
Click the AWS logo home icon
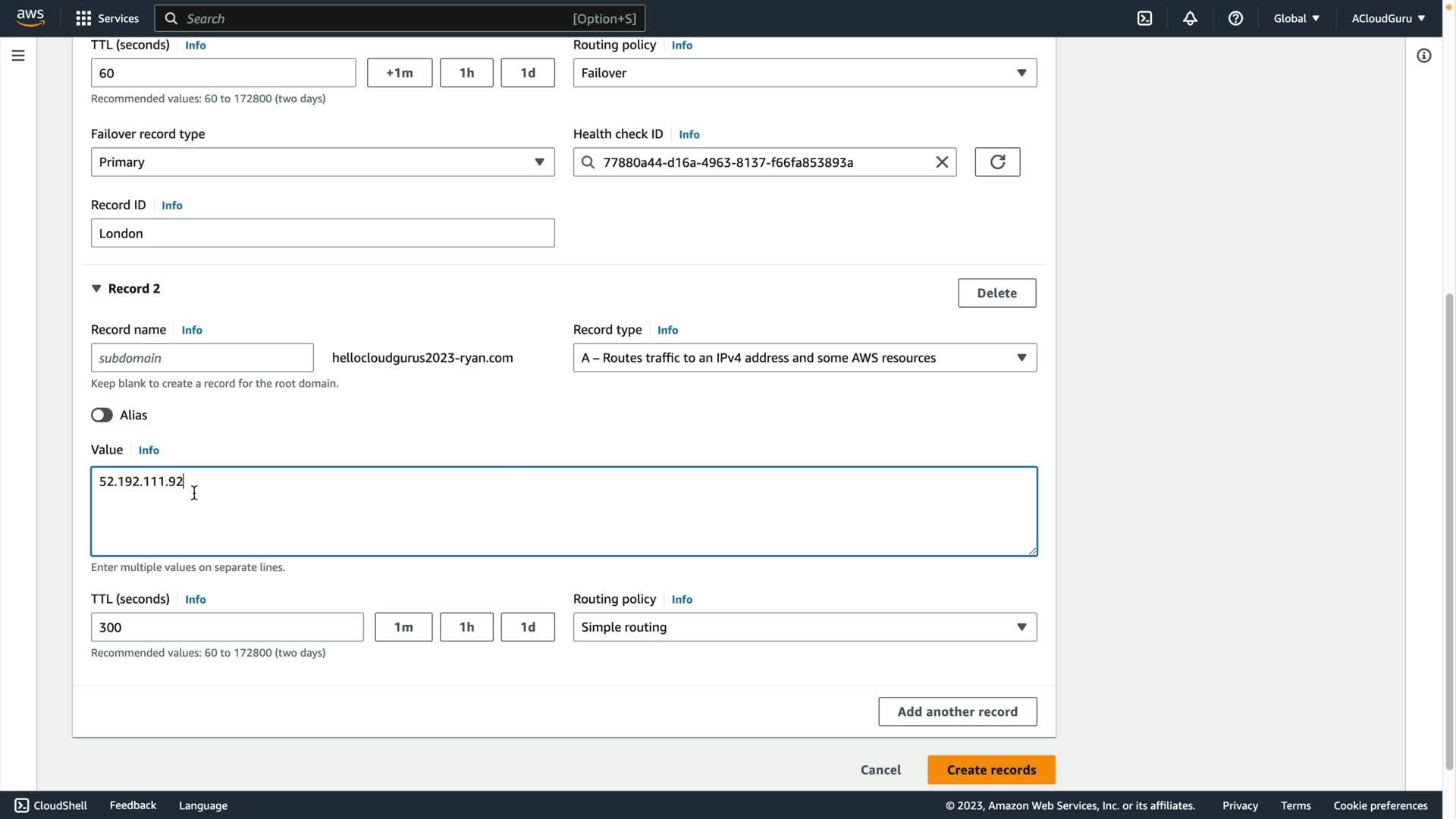(x=30, y=17)
